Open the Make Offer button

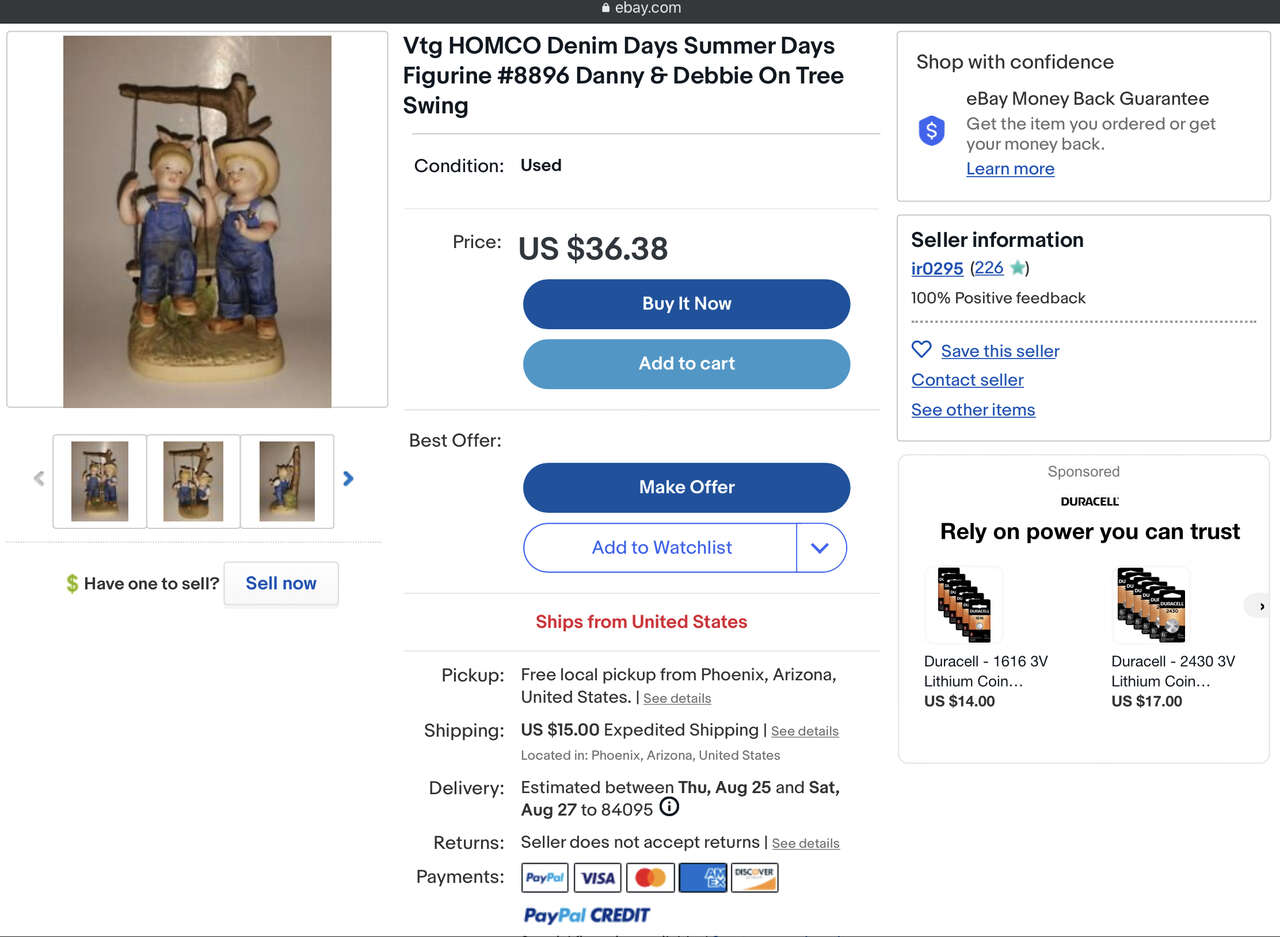pos(686,487)
